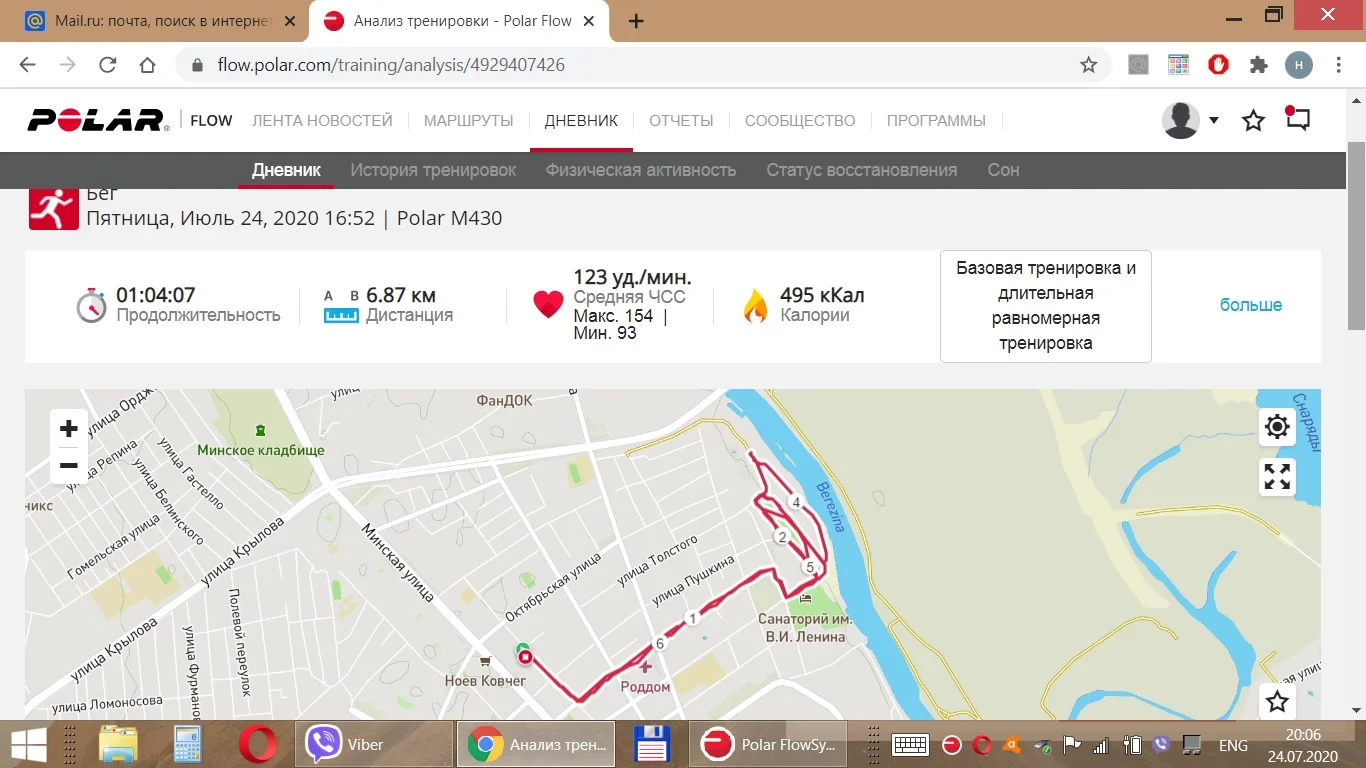Open the notifications chat icon in header
Image resolution: width=1366 pixels, height=768 pixels.
[x=1297, y=119]
